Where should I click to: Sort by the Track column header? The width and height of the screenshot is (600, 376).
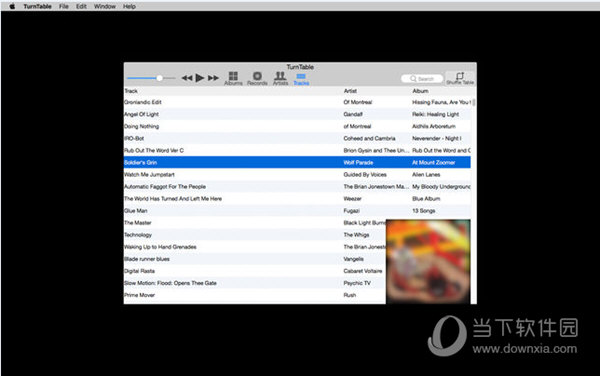tap(131, 91)
